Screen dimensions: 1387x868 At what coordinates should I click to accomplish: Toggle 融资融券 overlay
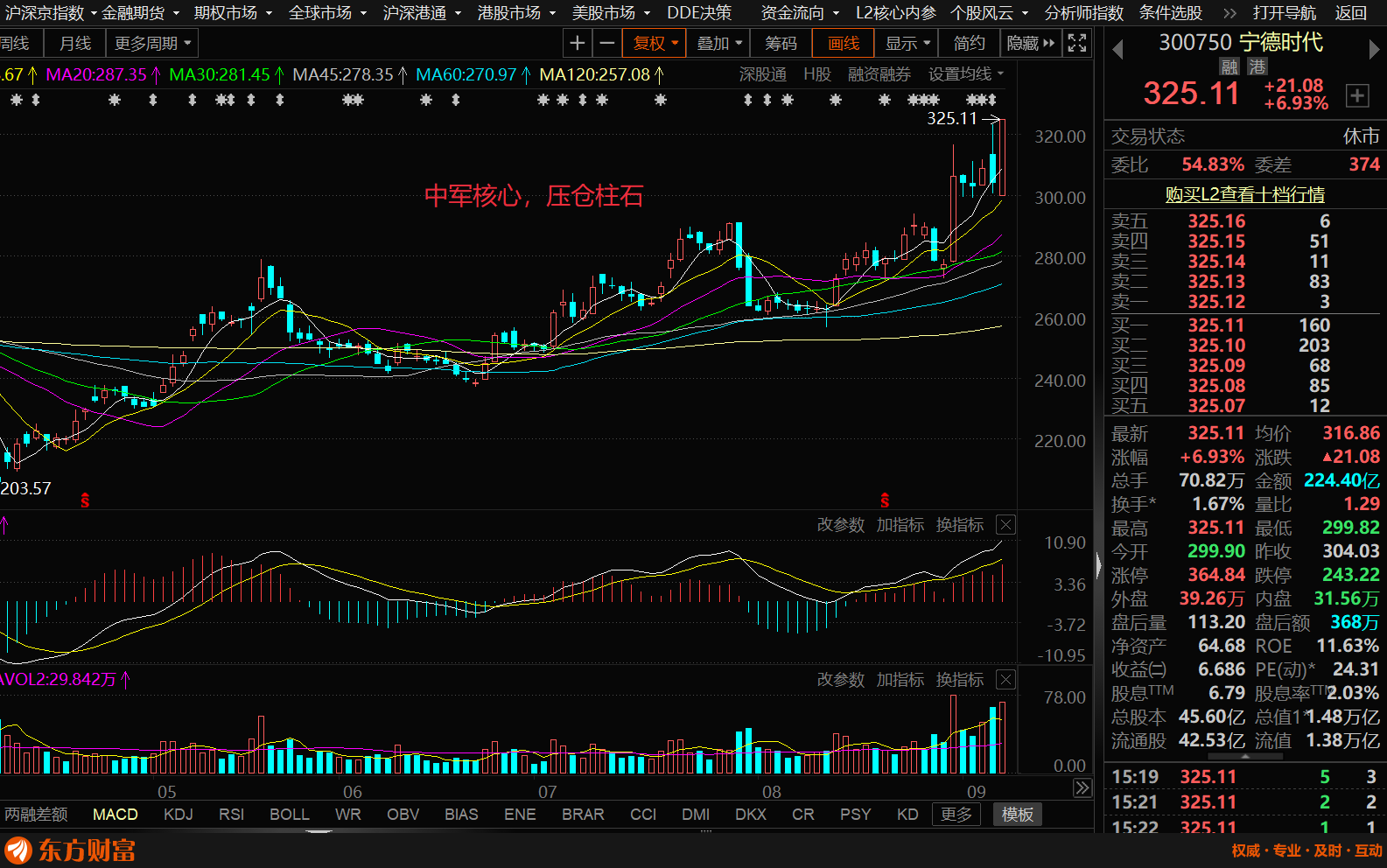pyautogui.click(x=879, y=74)
